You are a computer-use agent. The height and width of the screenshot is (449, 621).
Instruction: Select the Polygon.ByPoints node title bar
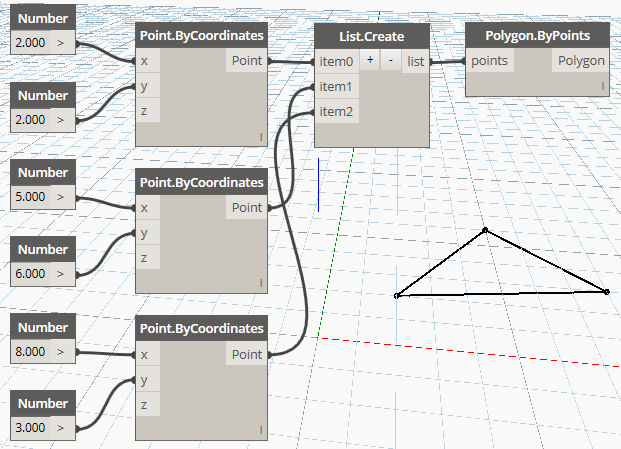pyautogui.click(x=537, y=36)
